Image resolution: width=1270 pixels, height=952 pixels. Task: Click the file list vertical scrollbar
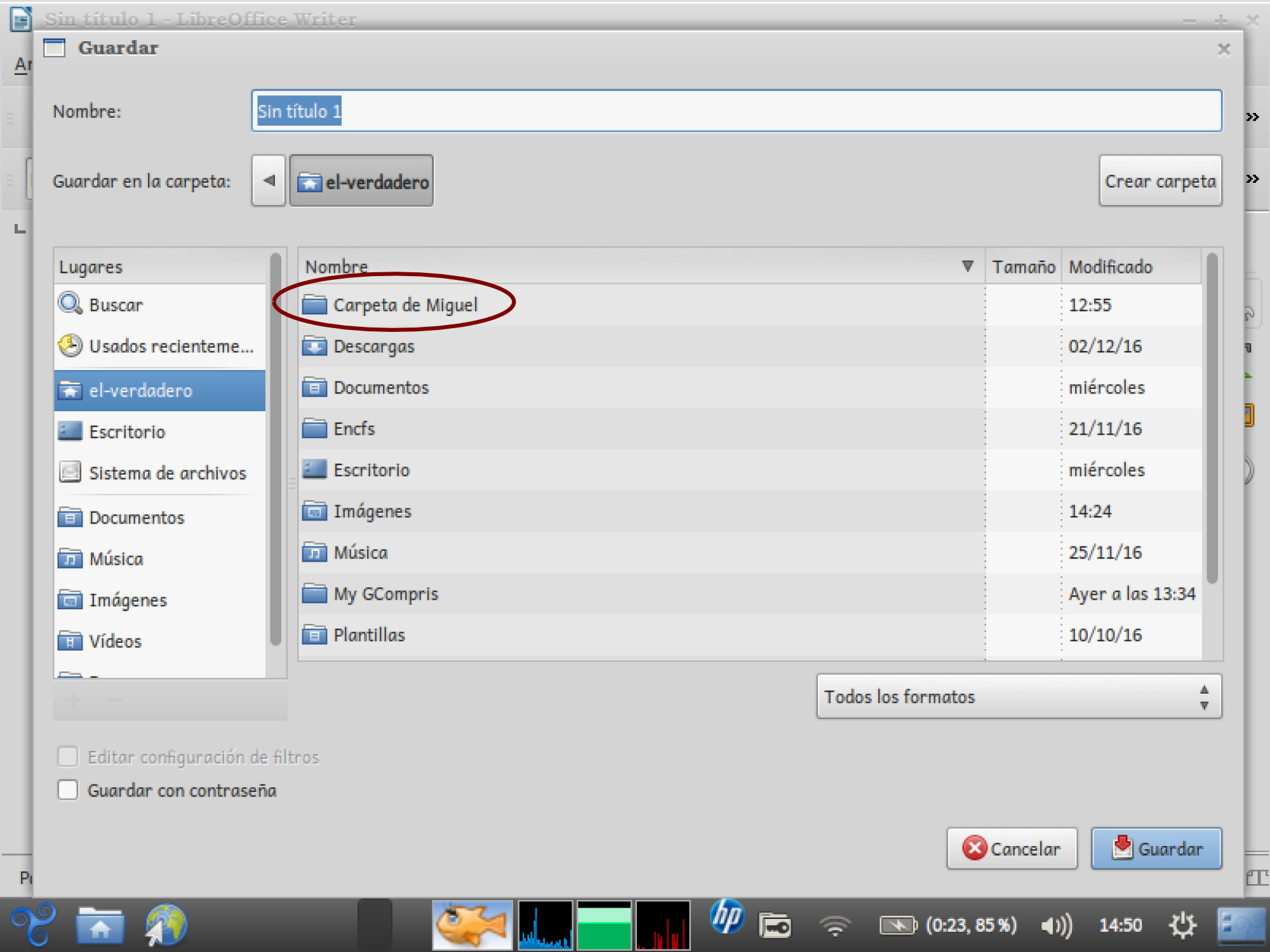(1212, 418)
